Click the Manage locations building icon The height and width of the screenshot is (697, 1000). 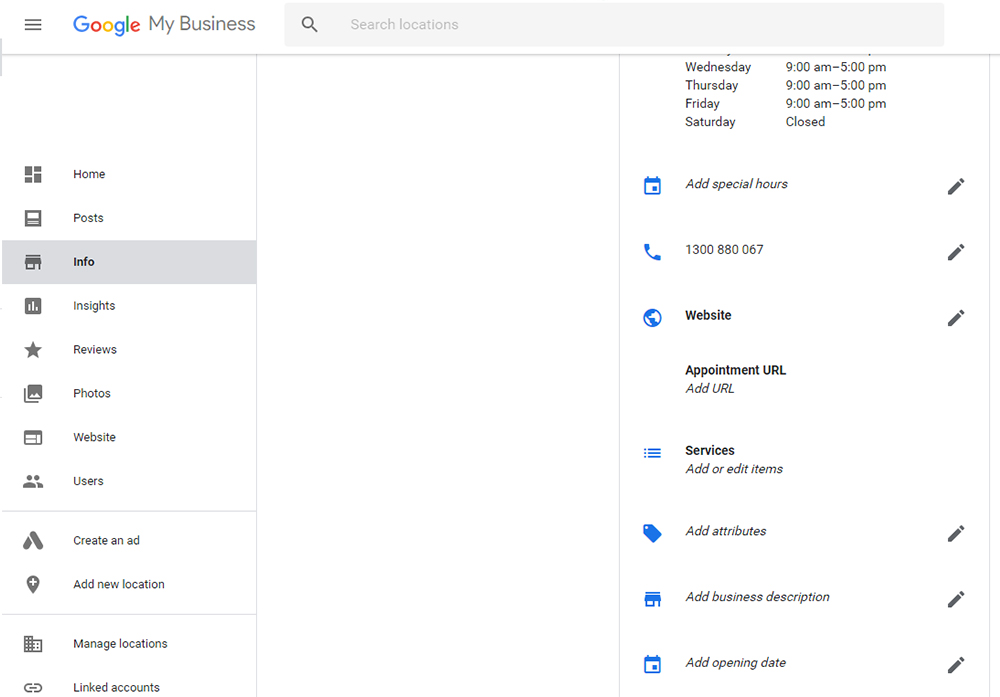[33, 644]
